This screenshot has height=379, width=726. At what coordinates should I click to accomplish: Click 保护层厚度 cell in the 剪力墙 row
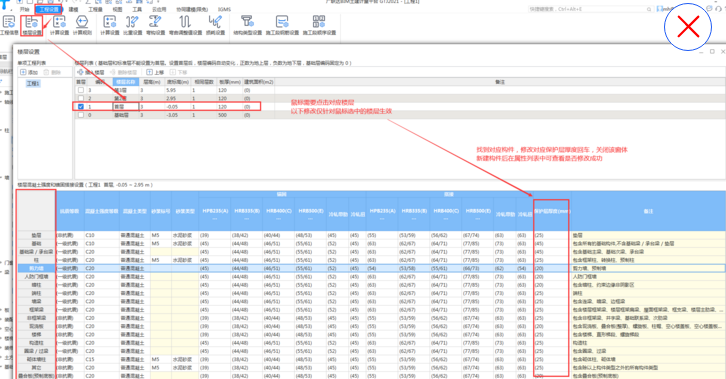coord(551,268)
